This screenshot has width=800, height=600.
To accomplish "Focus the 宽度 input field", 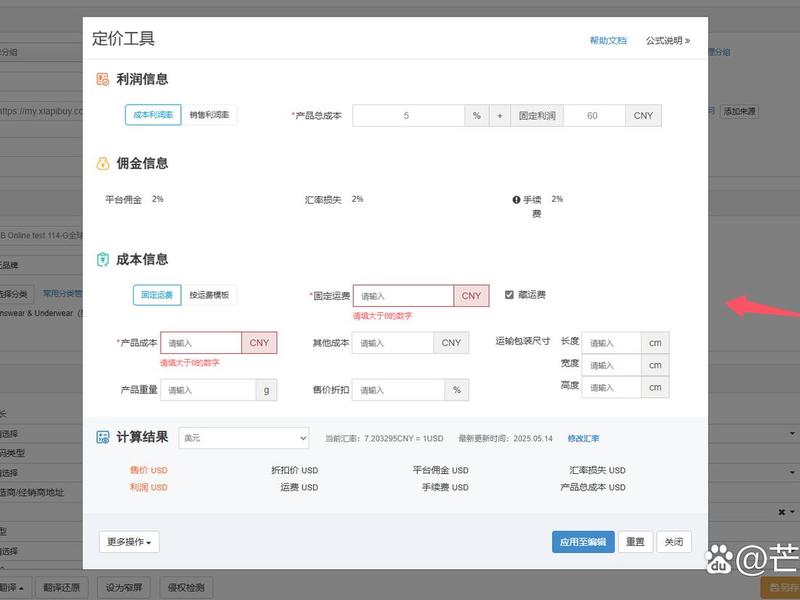I will pyautogui.click(x=611, y=365).
